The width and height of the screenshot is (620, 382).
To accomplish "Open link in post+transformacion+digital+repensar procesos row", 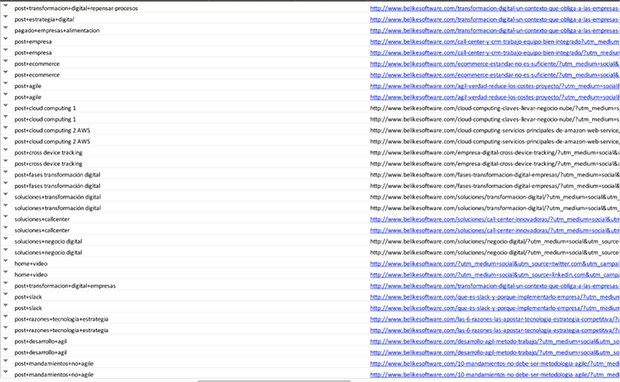I will [x=495, y=8].
